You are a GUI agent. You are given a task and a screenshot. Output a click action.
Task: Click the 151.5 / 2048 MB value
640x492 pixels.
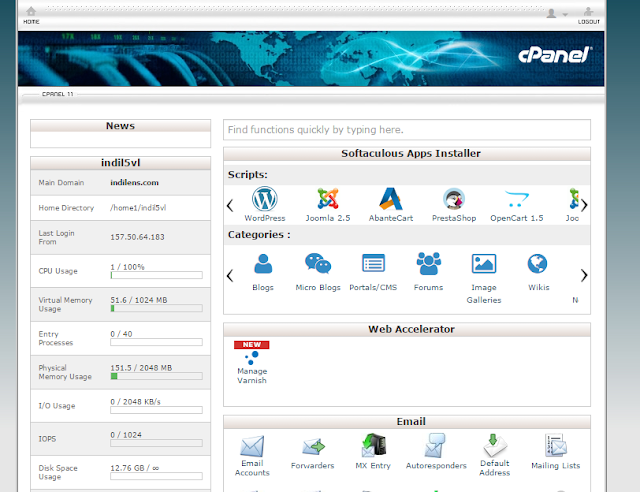[x=141, y=368]
